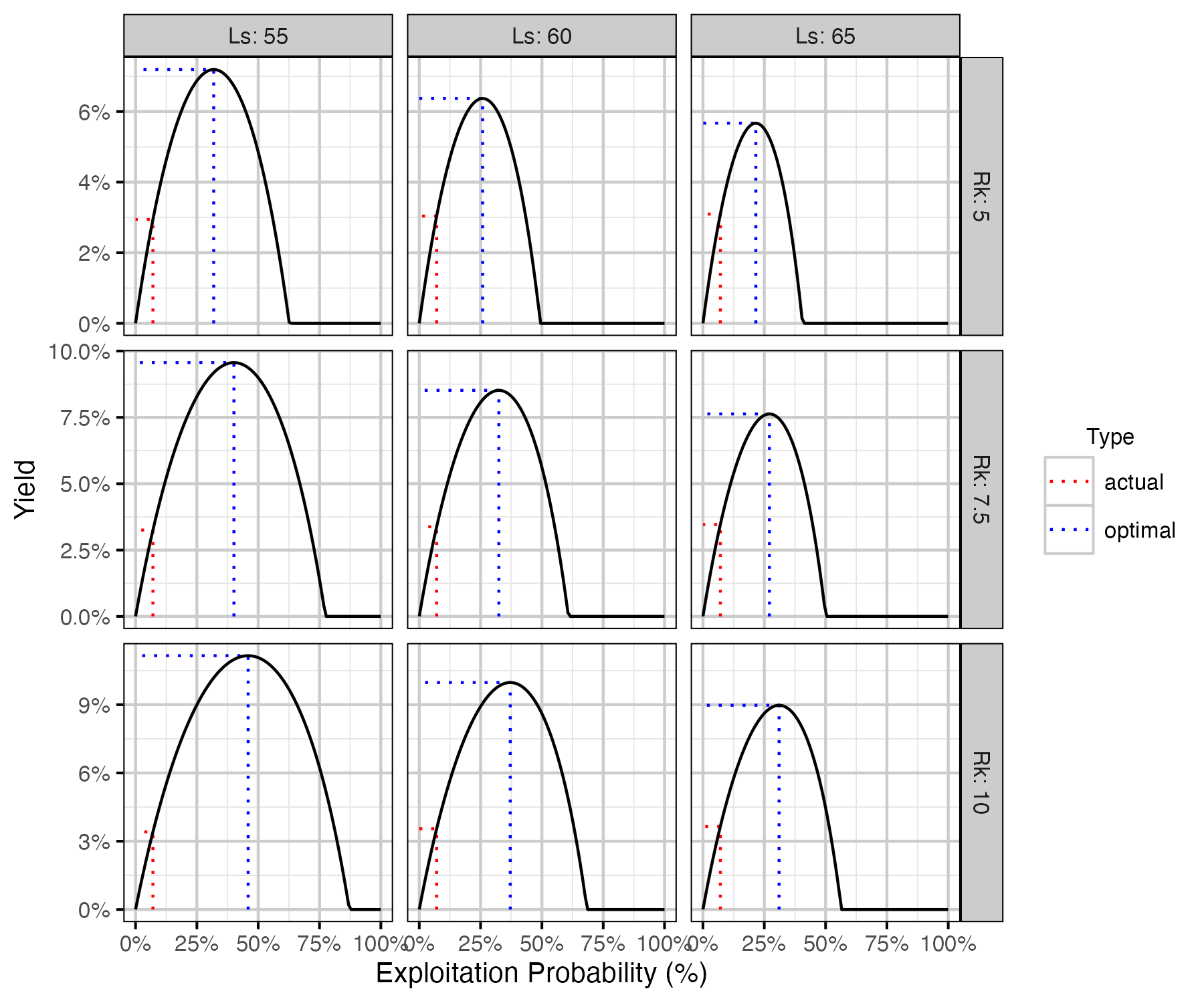Select the "Rk: 7.5" row strip label
Viewport: 1204px width, 1003px height.
point(981,489)
